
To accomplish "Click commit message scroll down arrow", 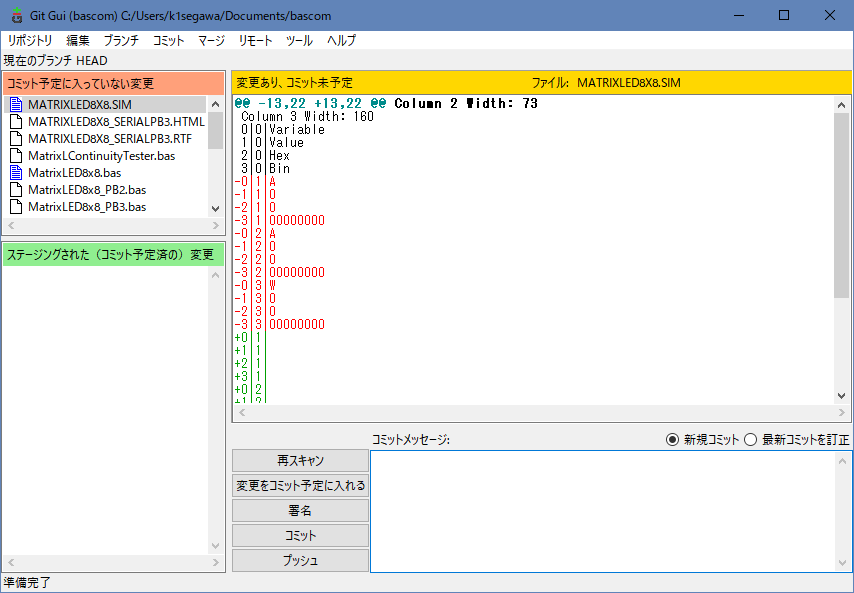I will point(843,563).
